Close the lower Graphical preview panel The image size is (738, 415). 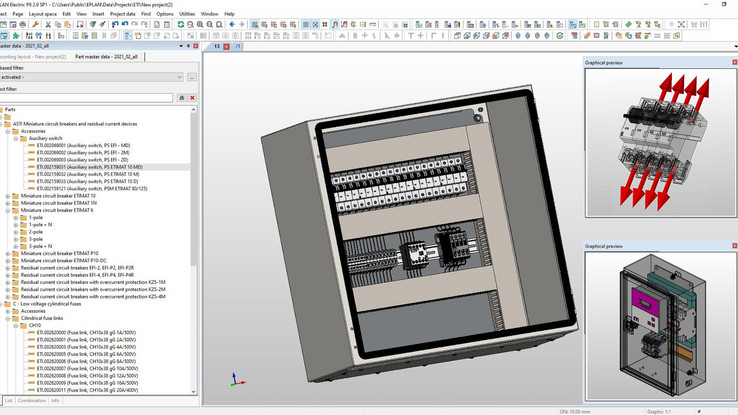(x=734, y=246)
